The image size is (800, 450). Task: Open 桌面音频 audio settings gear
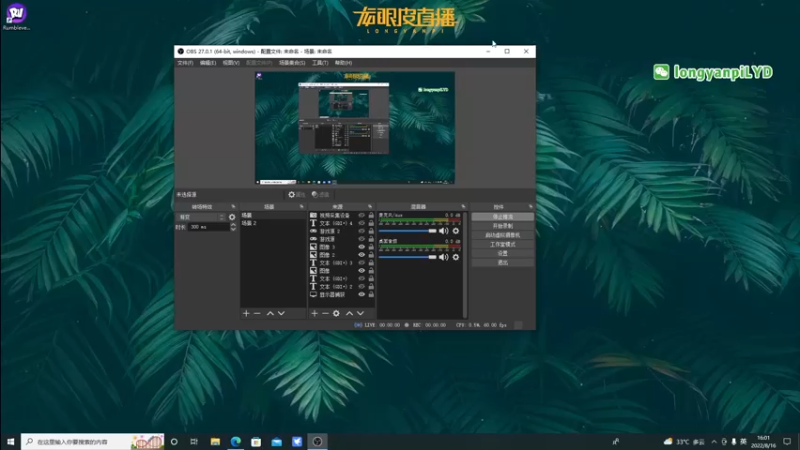[456, 257]
